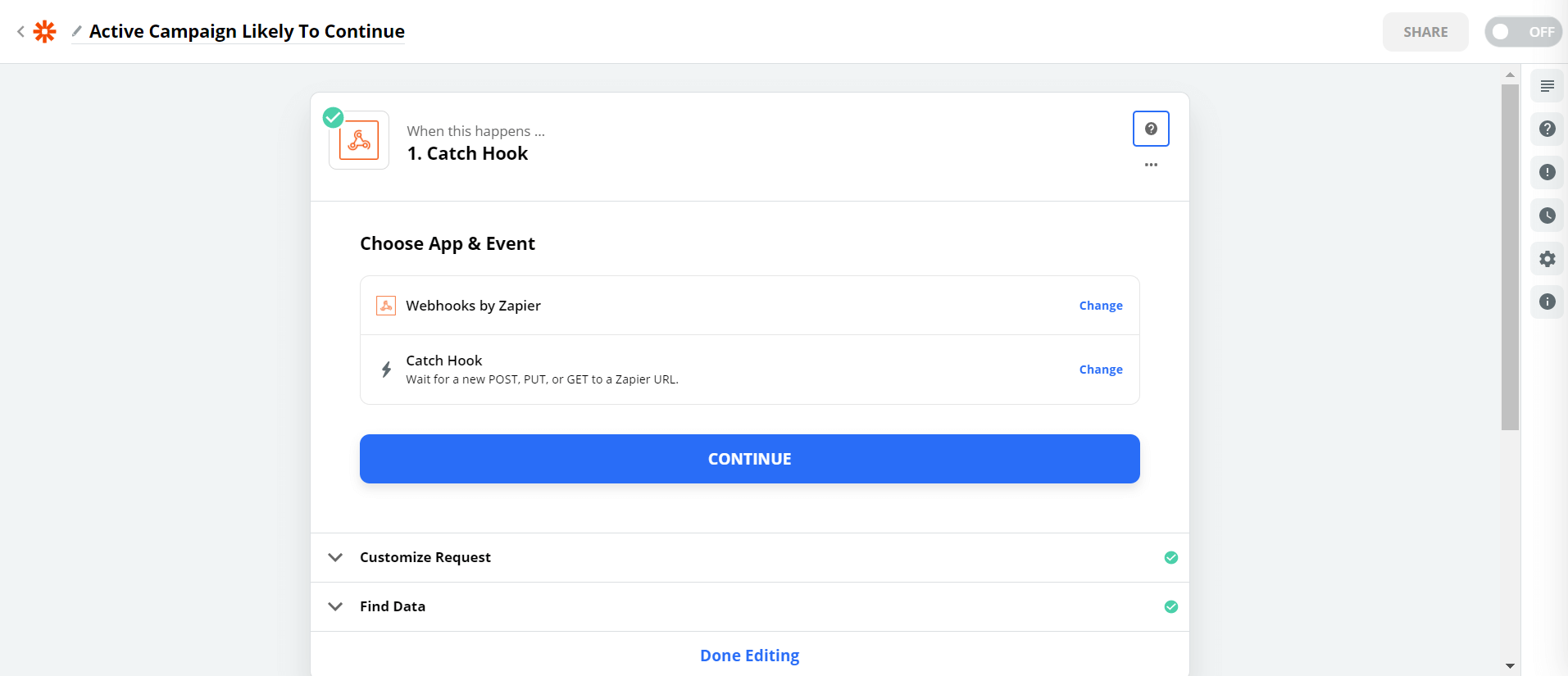Screen dimensions: 1568x676
Task: Click the pencil icon to rename the Zap
Action: point(77,31)
